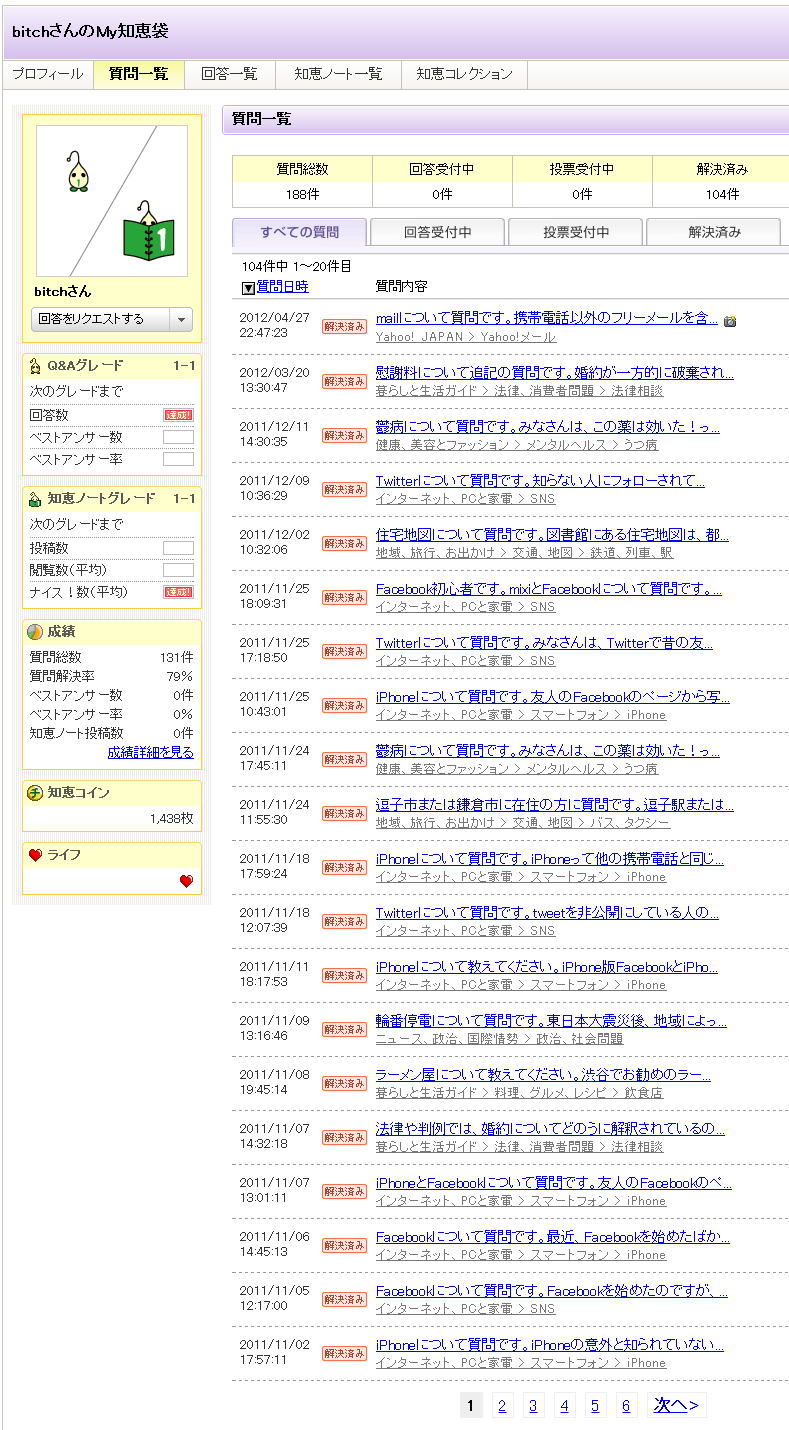Click the 104件中 1〜20件目 count text
The width and height of the screenshot is (789, 1430).
tap(297, 267)
